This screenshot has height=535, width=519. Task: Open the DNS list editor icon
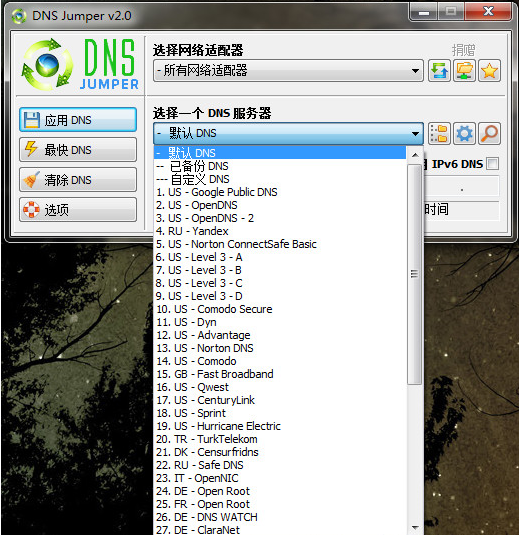click(439, 133)
